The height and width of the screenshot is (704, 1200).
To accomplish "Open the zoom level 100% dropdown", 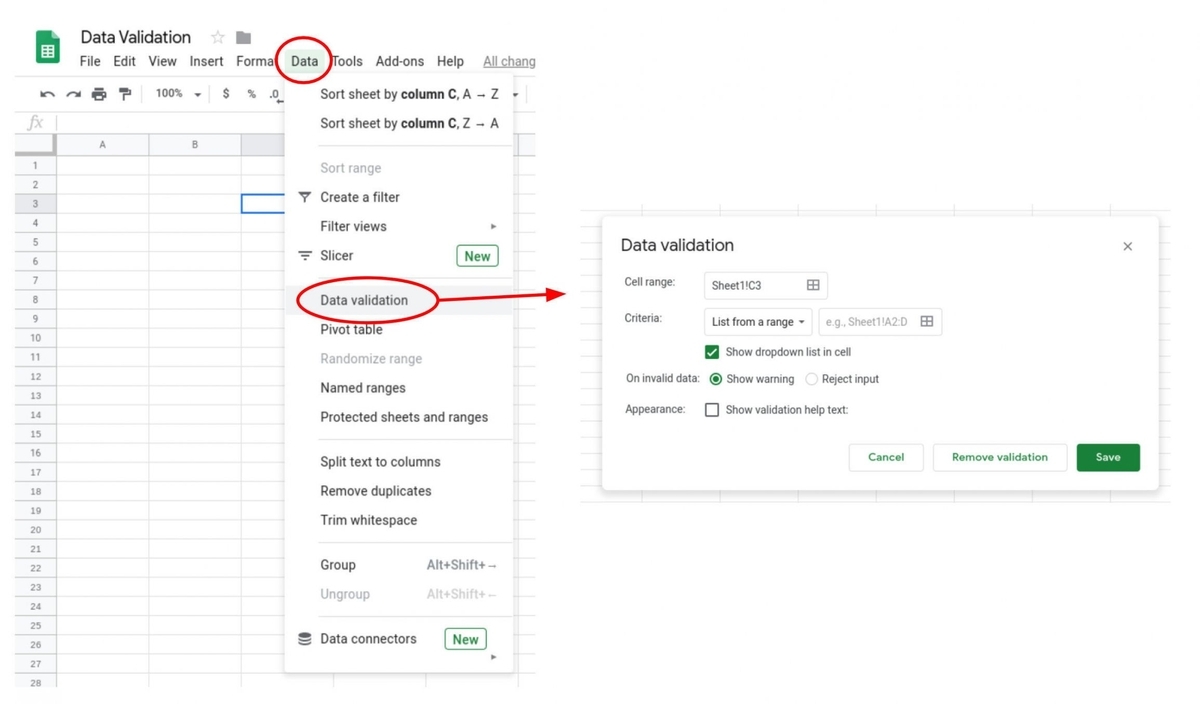I will 176,93.
